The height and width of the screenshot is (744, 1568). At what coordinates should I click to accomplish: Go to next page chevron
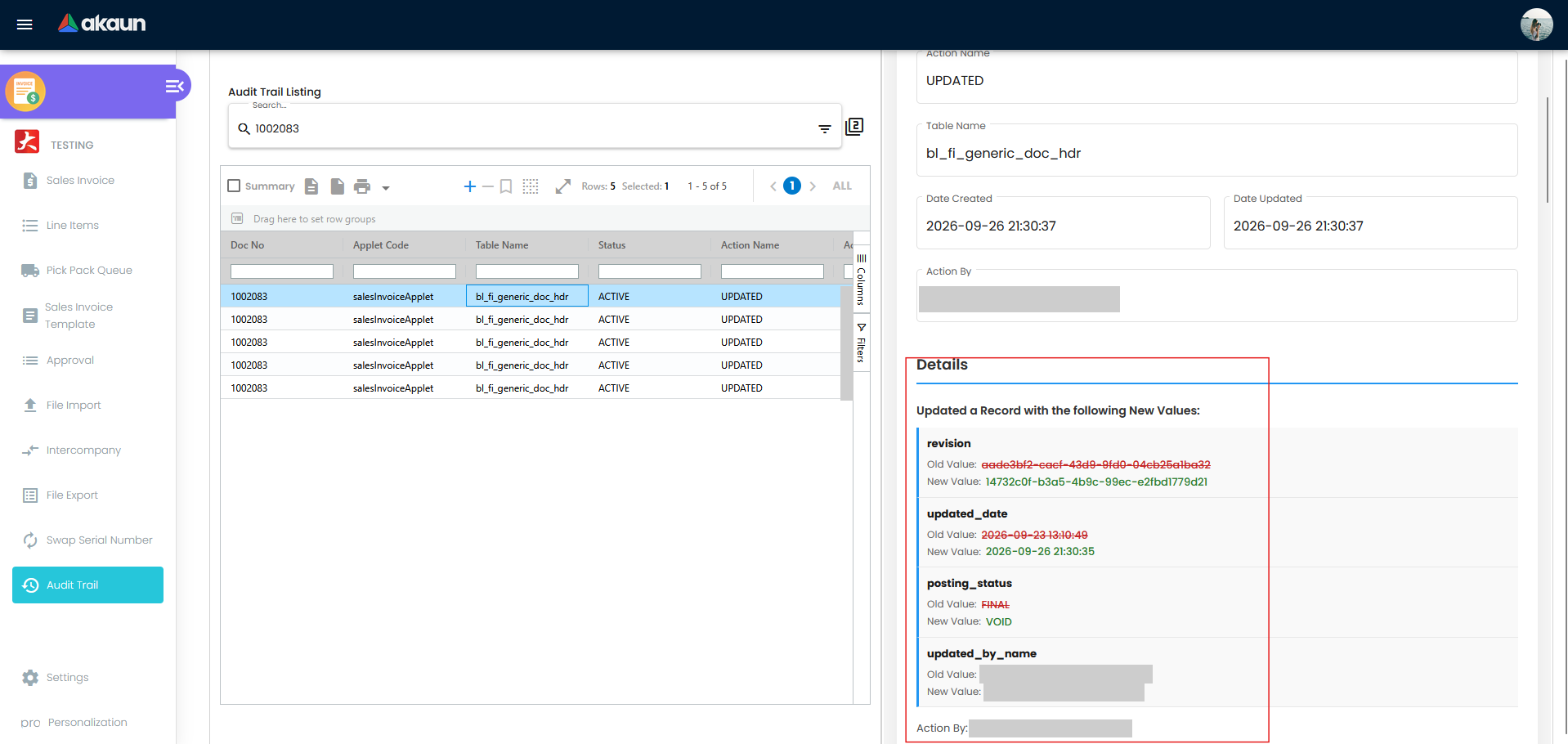[x=813, y=186]
